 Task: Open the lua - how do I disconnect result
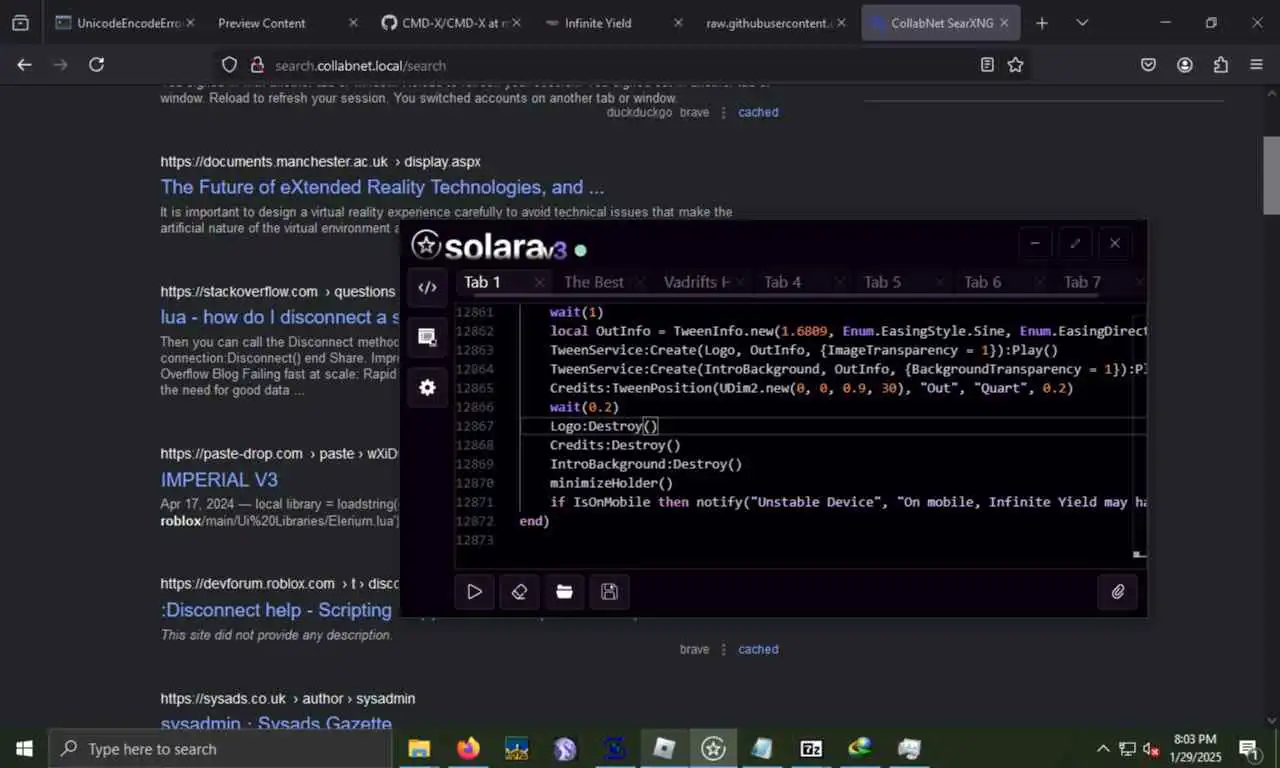coord(280,317)
